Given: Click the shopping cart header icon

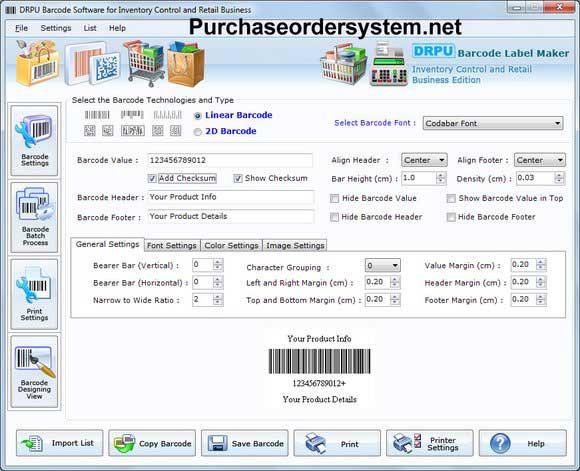Looking at the screenshot, I should point(144,63).
